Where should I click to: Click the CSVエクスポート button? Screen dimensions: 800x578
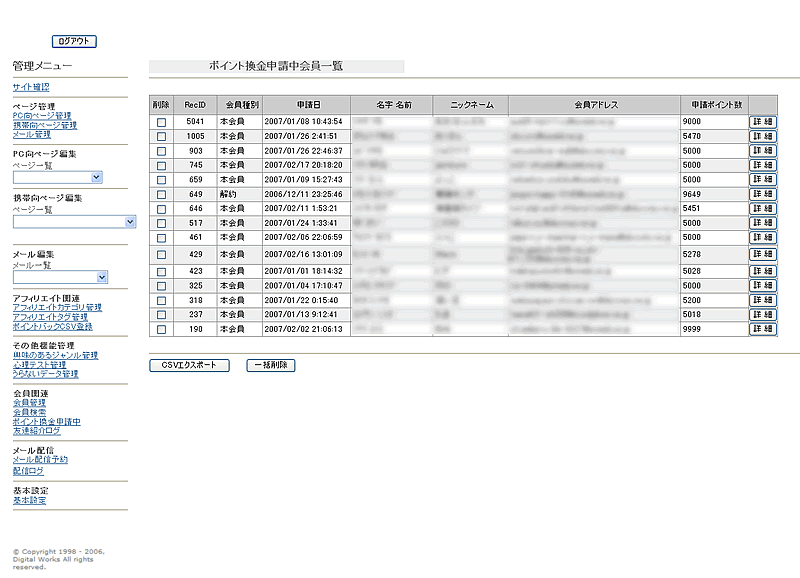click(189, 365)
